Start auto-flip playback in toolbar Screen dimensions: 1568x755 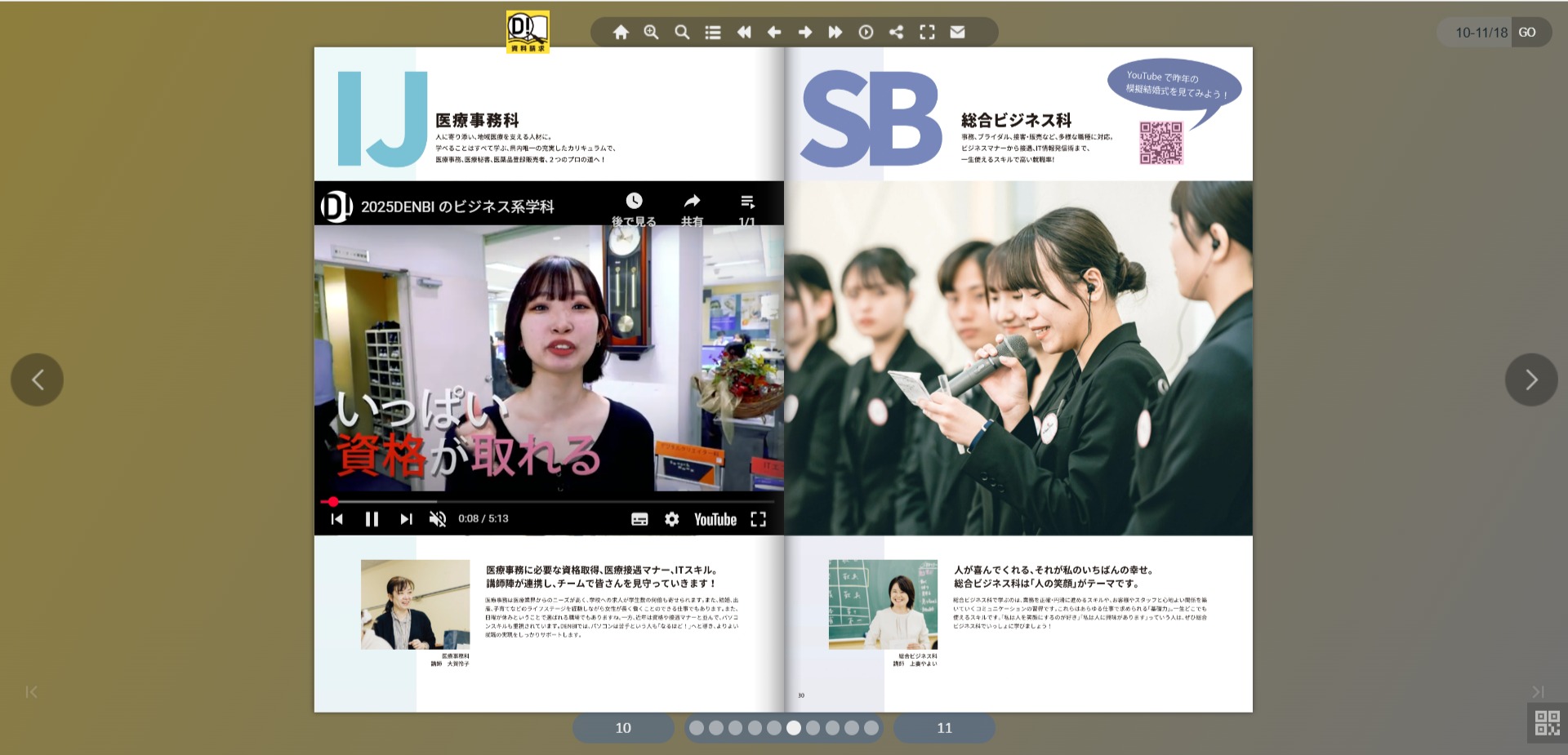tap(866, 33)
